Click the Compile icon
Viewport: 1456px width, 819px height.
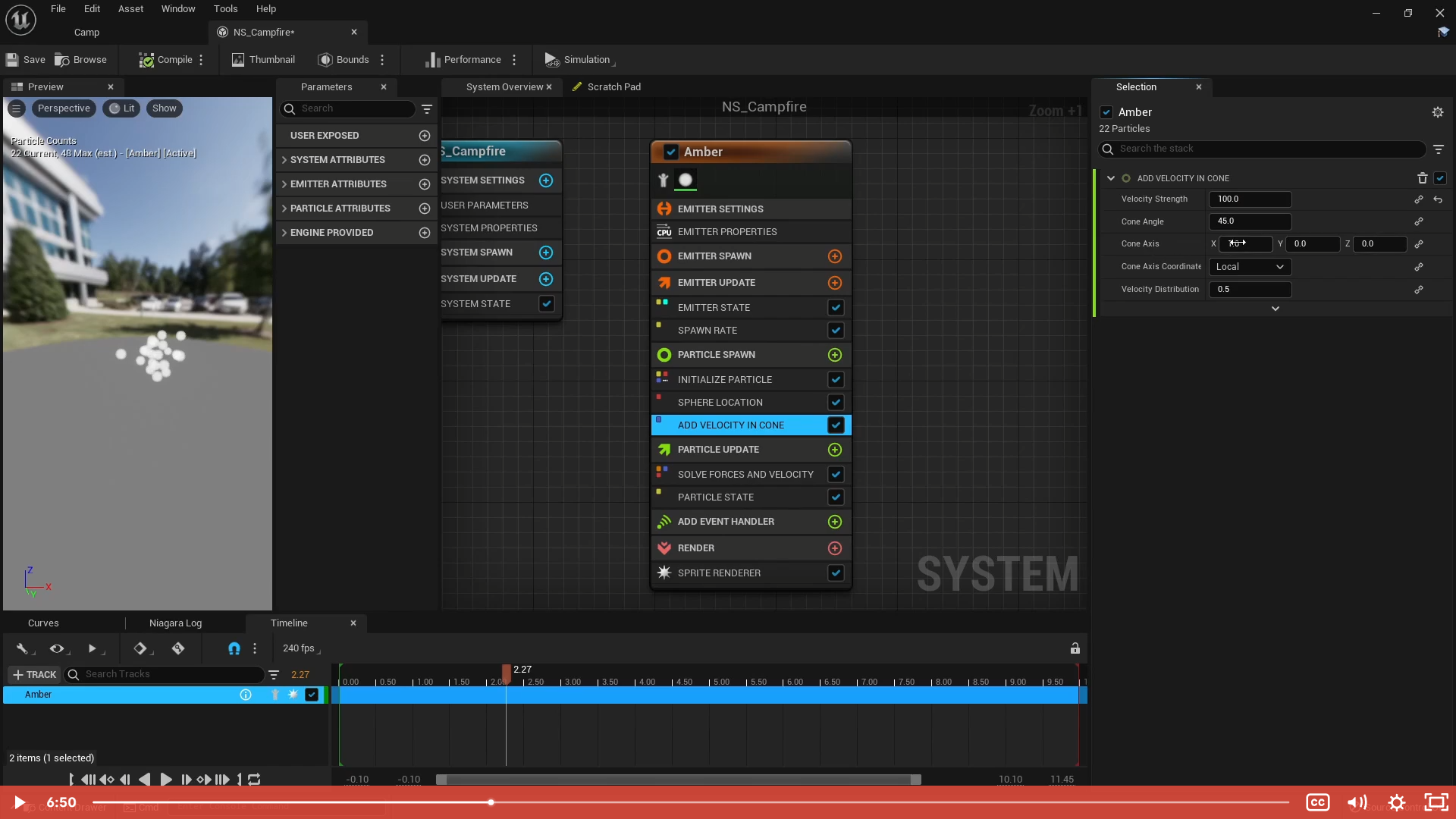click(146, 60)
